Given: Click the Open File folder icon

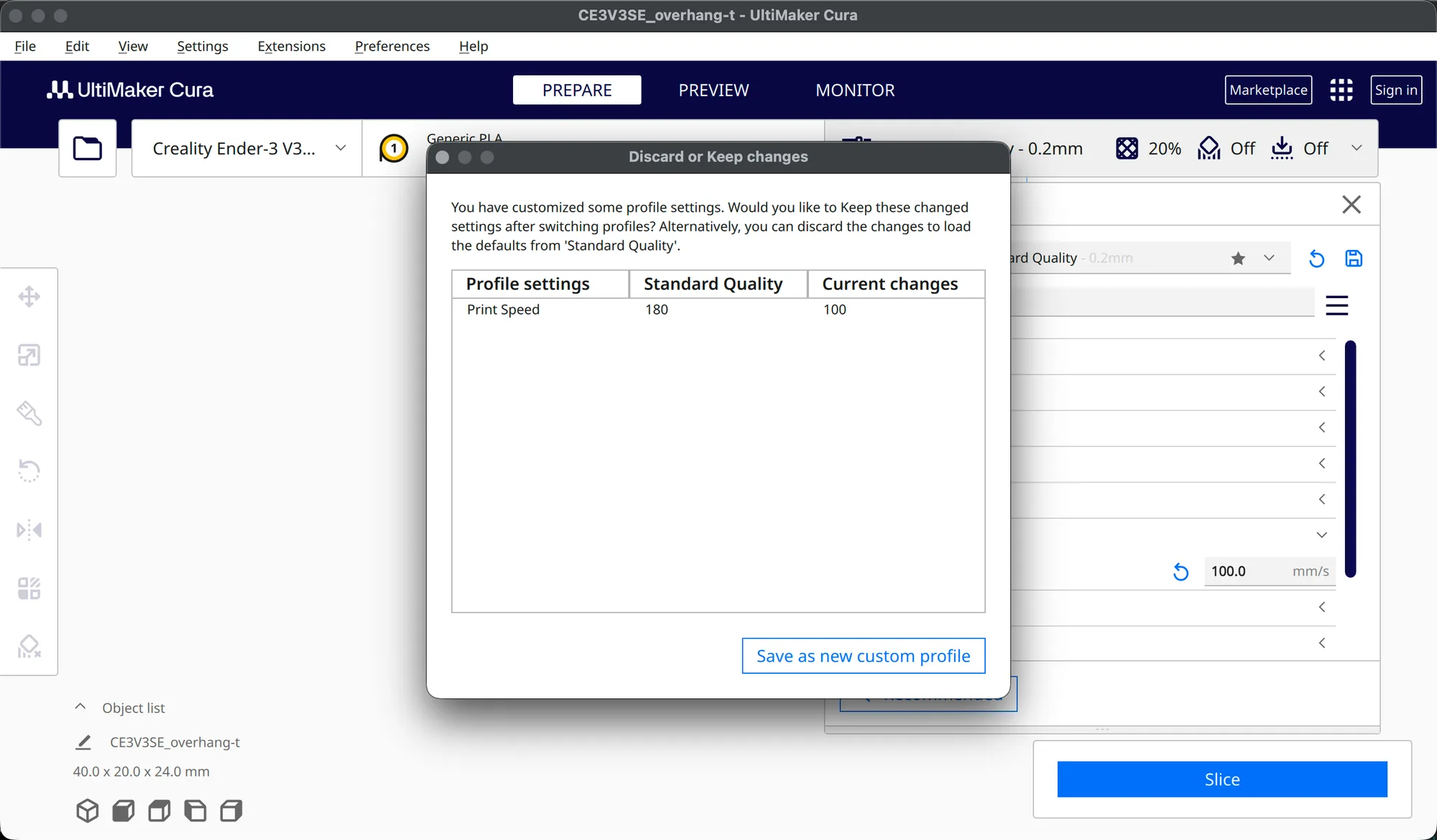Looking at the screenshot, I should (x=88, y=148).
